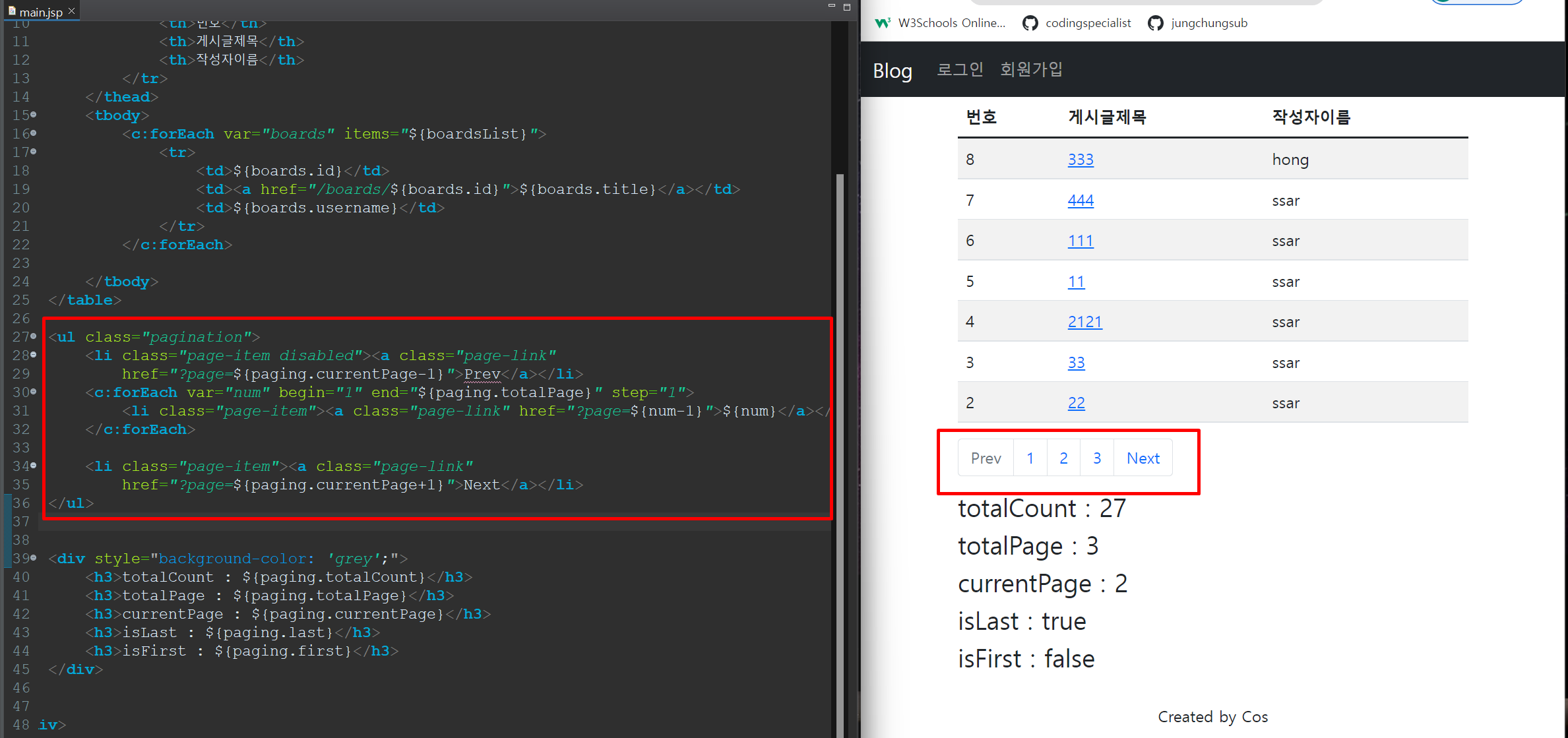Click the Blog brand link
The width and height of the screenshot is (1568, 738).
(x=893, y=71)
